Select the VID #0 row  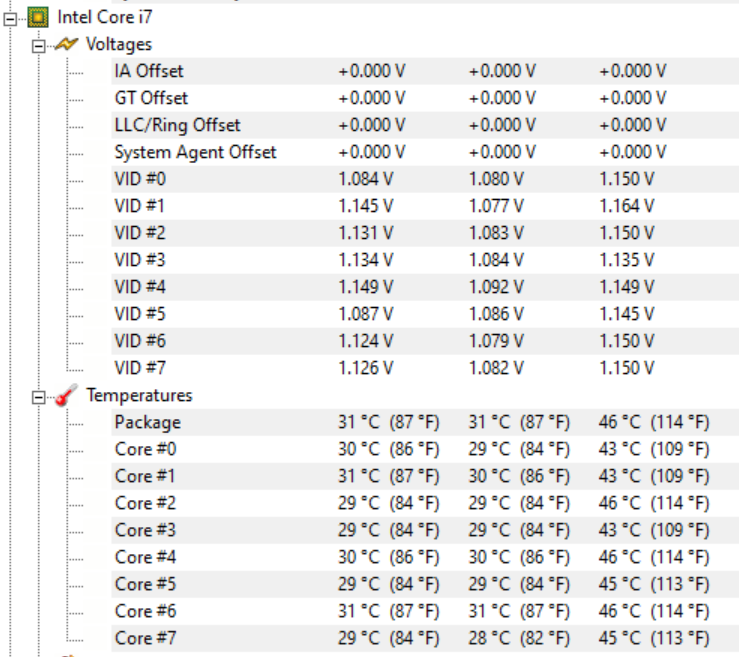click(425, 179)
